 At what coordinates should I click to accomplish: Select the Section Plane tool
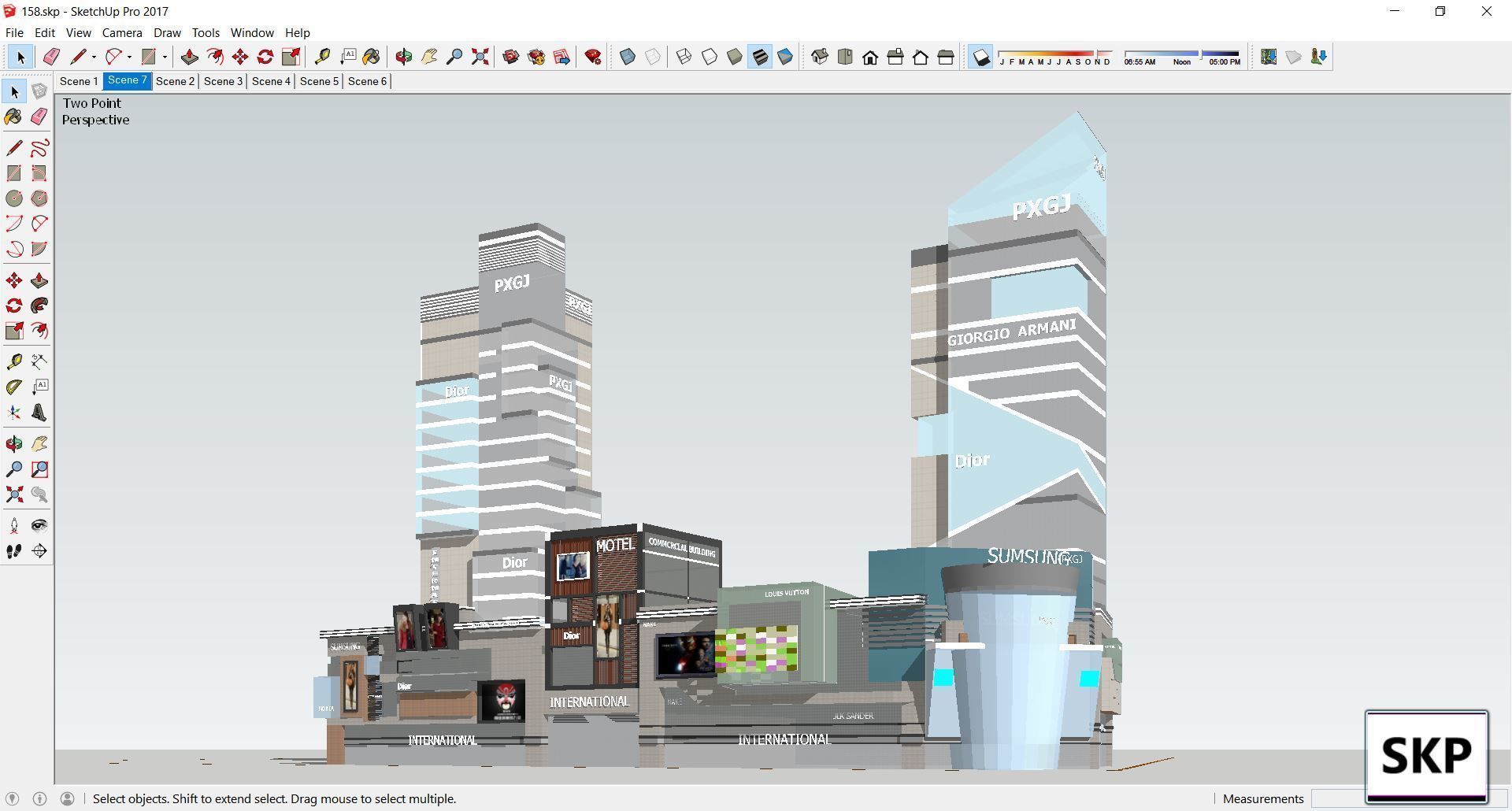pos(39,551)
